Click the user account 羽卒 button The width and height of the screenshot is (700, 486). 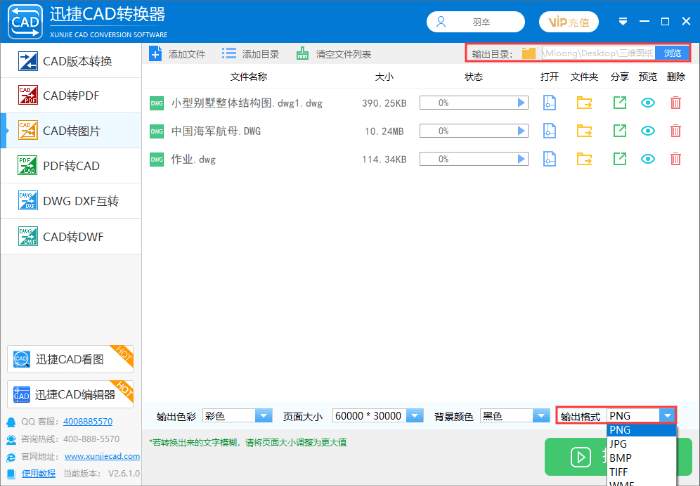(475, 22)
